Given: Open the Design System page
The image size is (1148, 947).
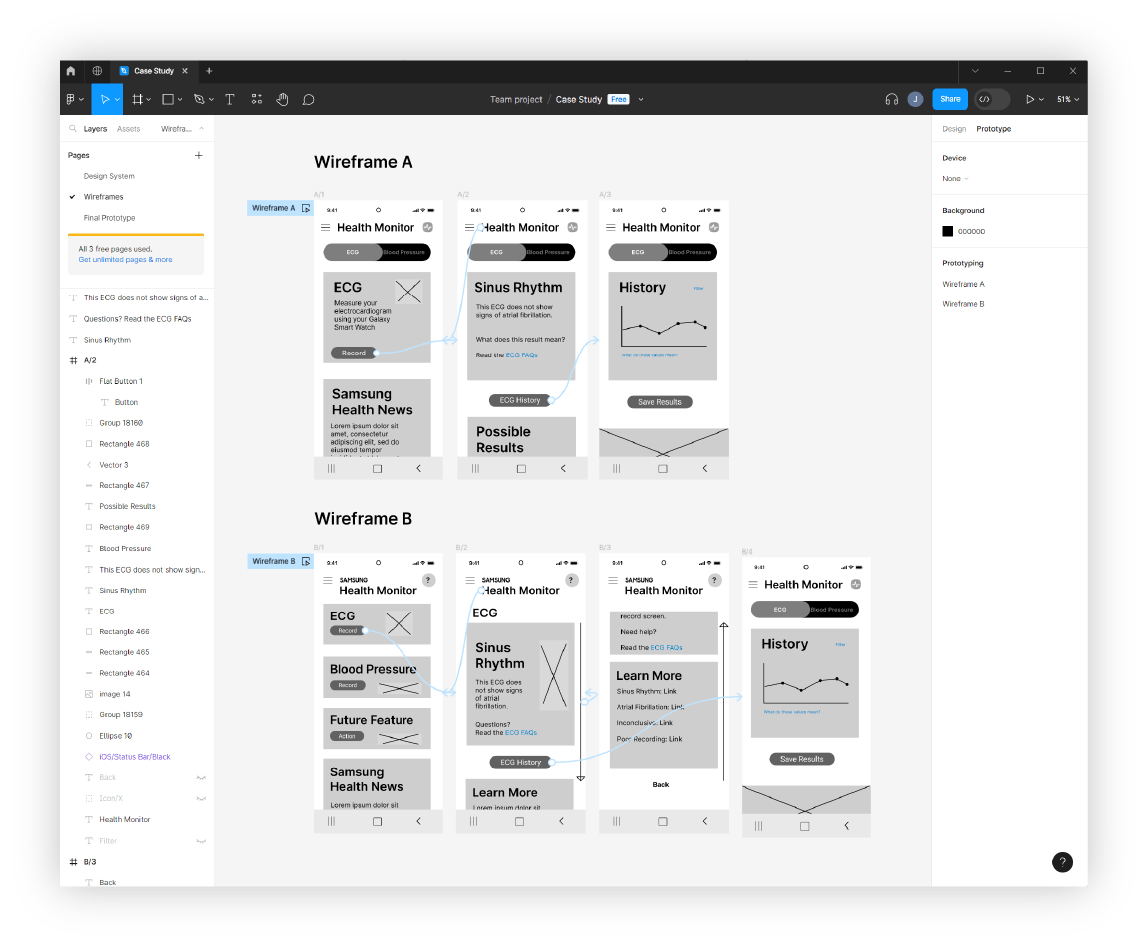Looking at the screenshot, I should coord(109,177).
